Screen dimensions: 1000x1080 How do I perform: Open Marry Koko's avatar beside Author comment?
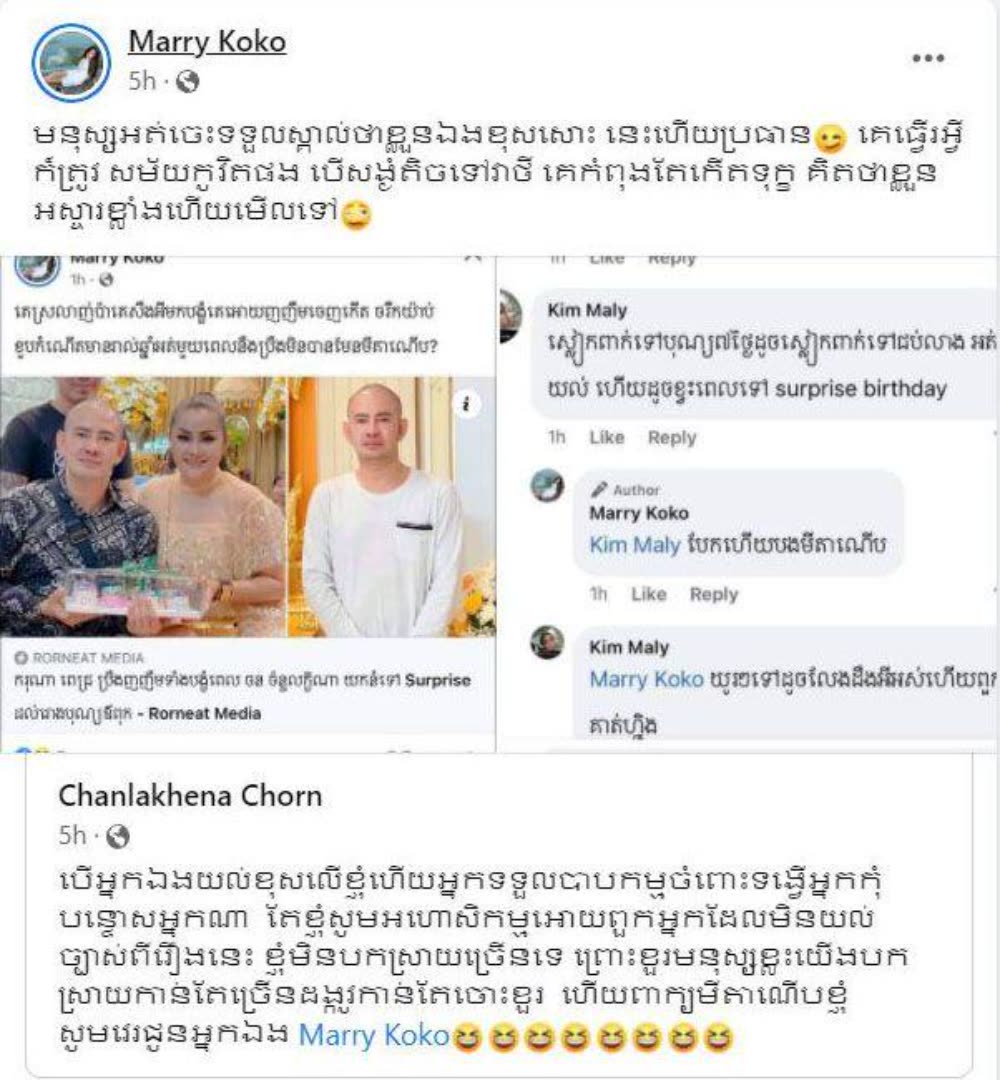(x=548, y=486)
